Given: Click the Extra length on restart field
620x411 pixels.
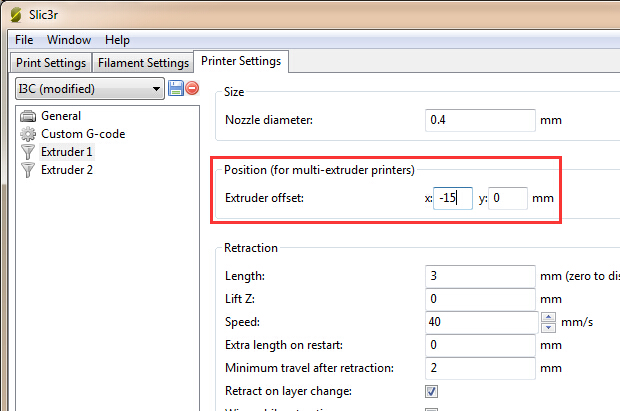Looking at the screenshot, I should pyautogui.click(x=480, y=345).
